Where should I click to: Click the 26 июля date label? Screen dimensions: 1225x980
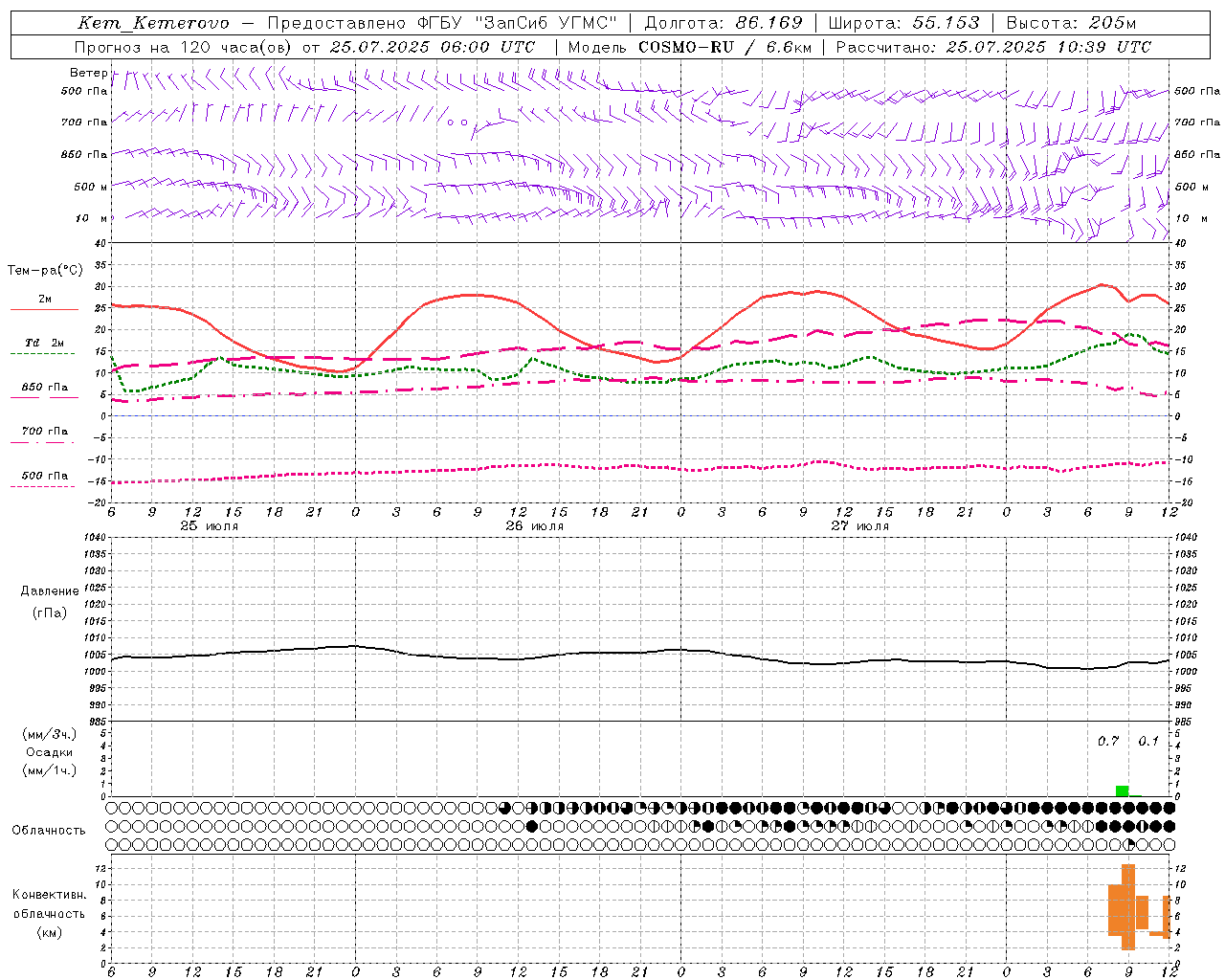coord(535,526)
